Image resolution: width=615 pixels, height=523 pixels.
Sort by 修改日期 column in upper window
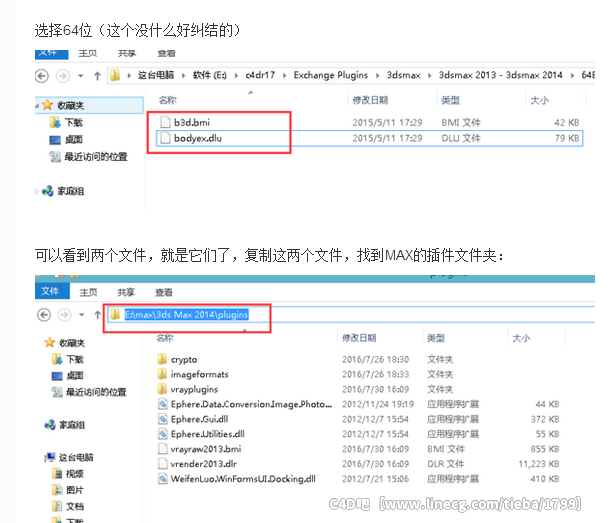coord(370,100)
